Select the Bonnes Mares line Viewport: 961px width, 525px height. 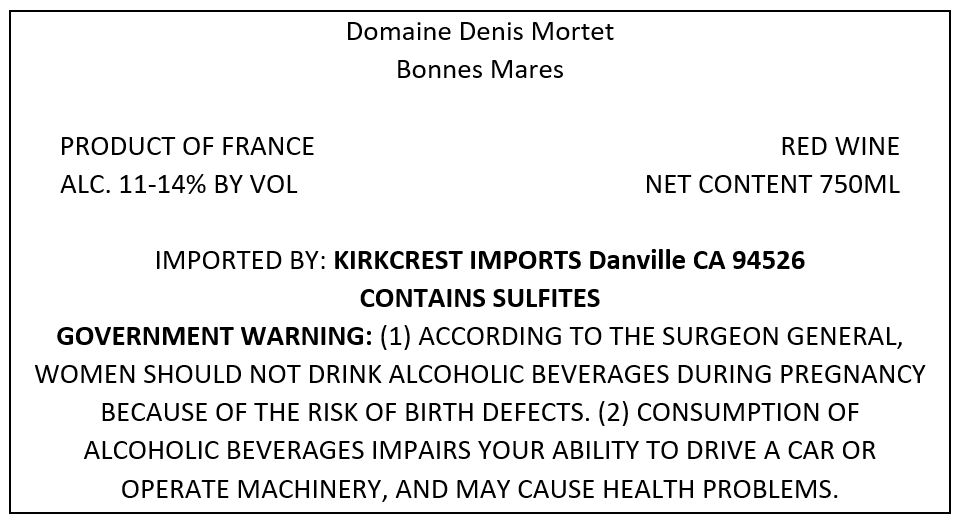(x=480, y=69)
